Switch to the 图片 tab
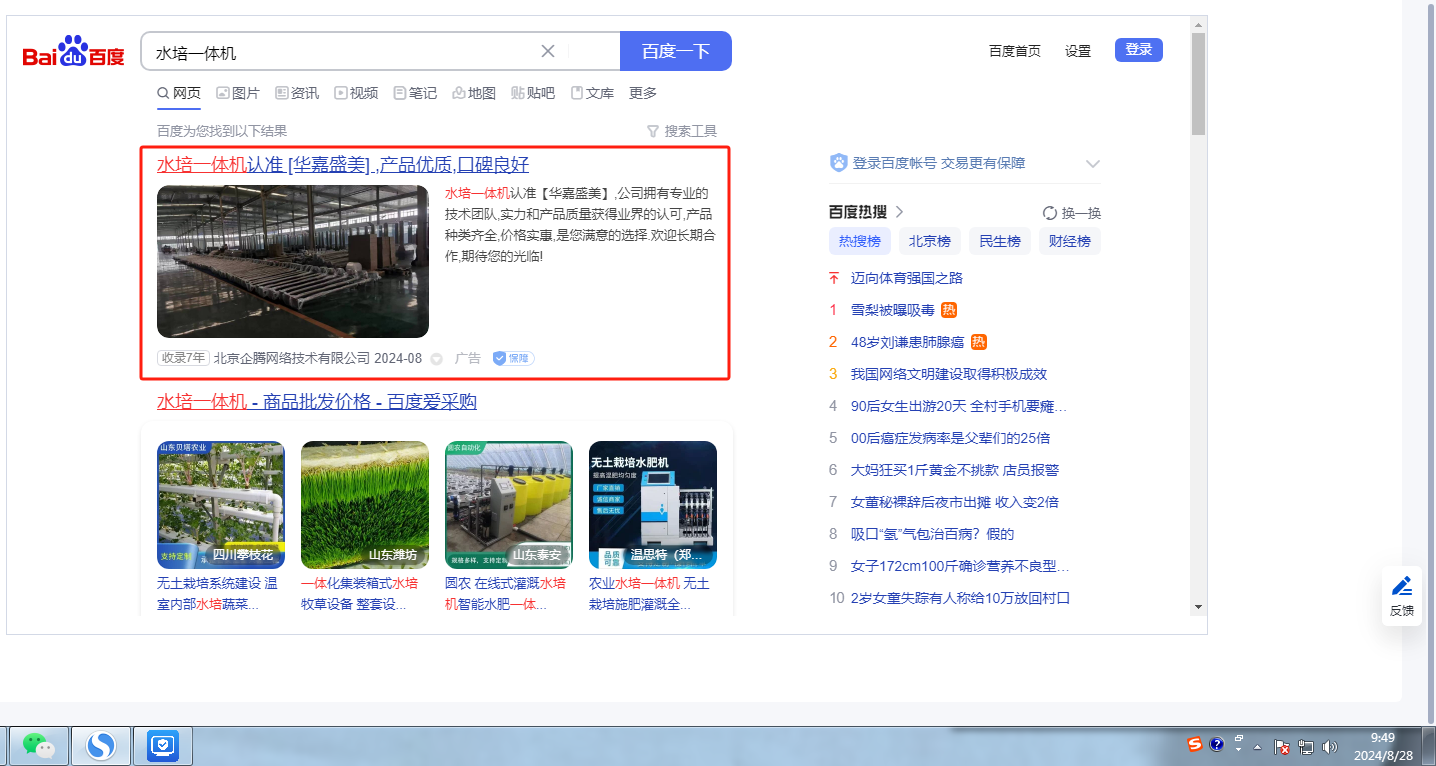Viewport: 1436px width, 766px height. pos(238,93)
